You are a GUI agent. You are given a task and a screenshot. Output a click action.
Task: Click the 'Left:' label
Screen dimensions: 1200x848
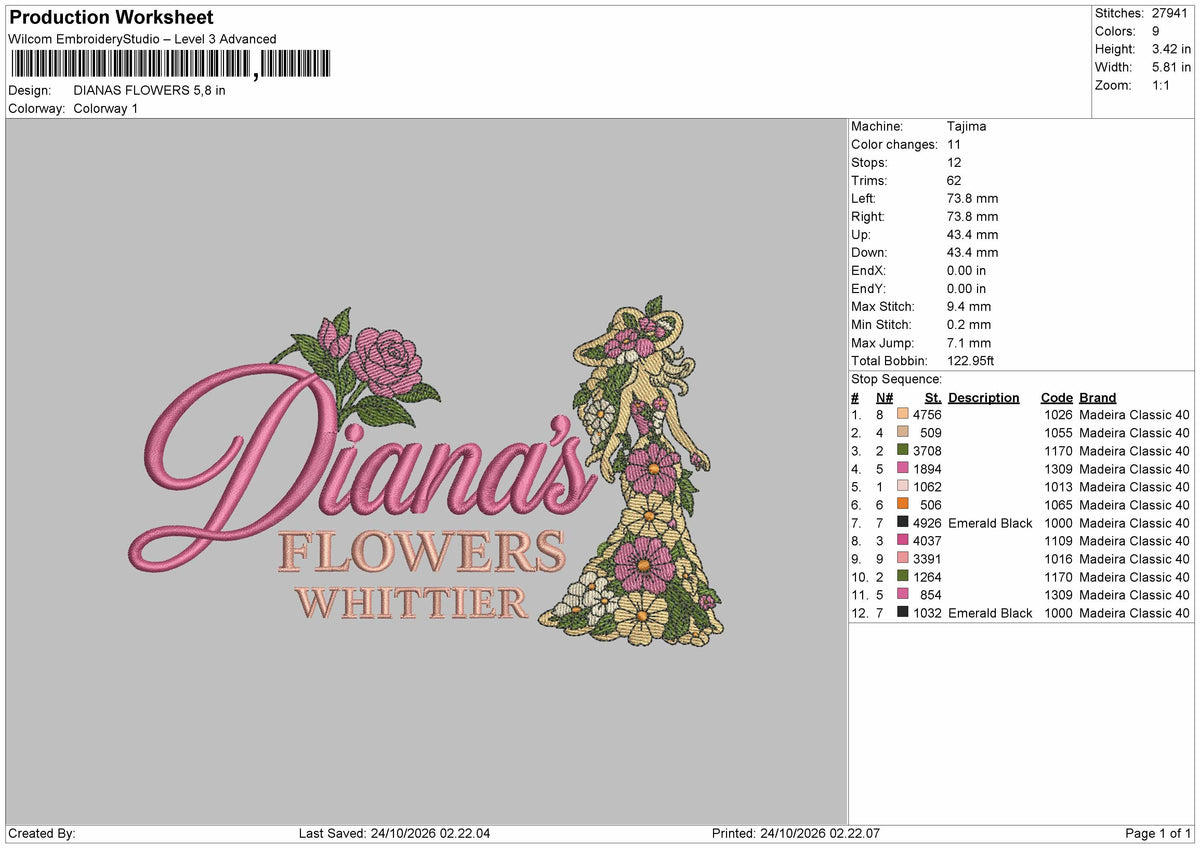pyautogui.click(x=864, y=199)
